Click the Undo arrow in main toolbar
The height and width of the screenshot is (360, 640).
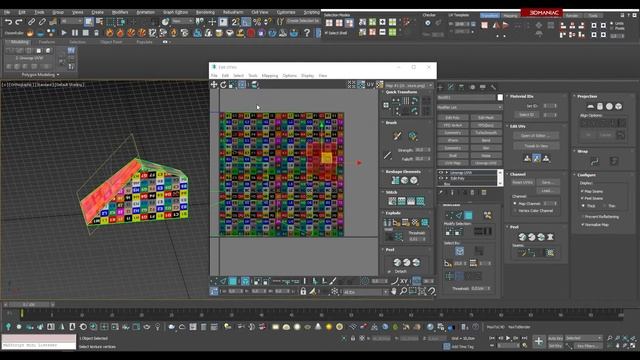point(8,22)
